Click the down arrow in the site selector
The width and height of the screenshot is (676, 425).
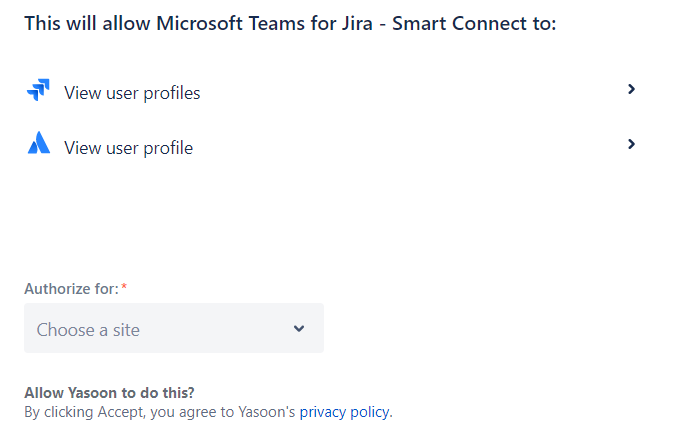coord(298,329)
